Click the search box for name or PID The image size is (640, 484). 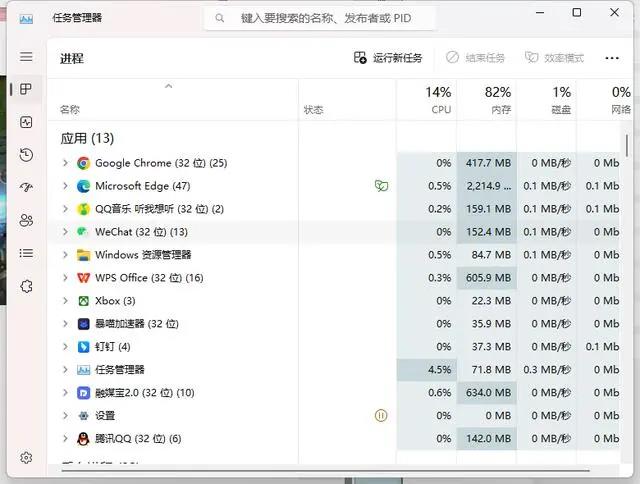[x=320, y=18]
